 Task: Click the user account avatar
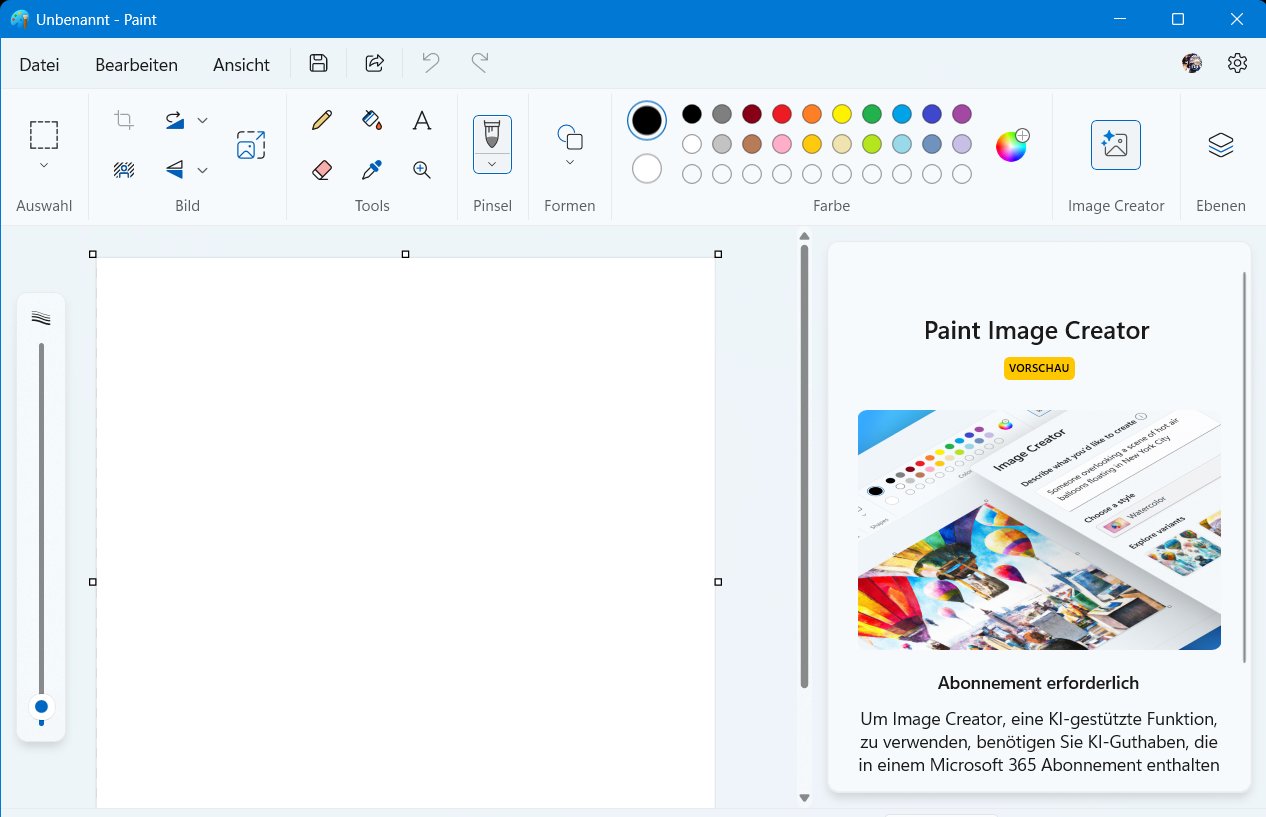coord(1192,63)
